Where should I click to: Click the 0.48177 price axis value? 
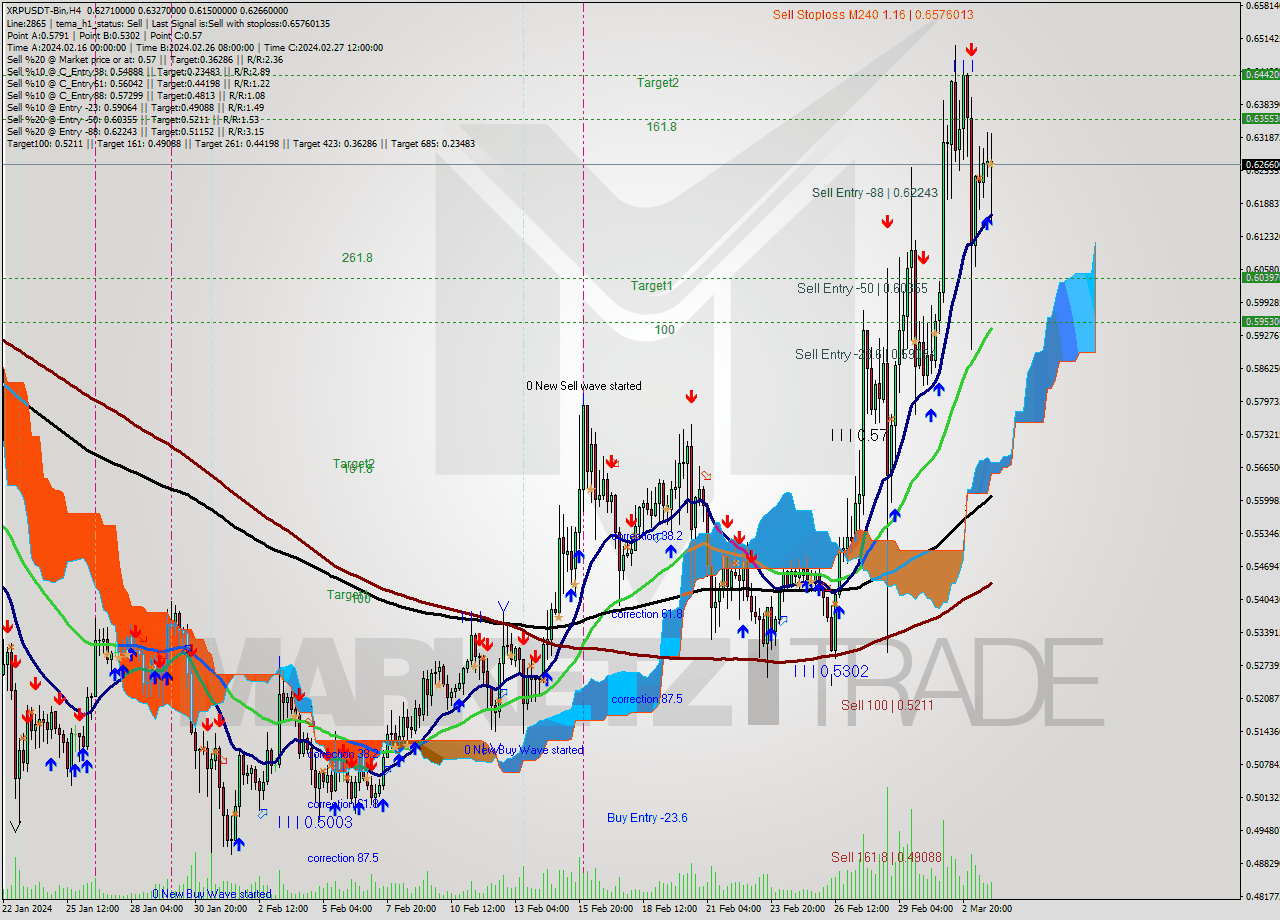point(1261,895)
